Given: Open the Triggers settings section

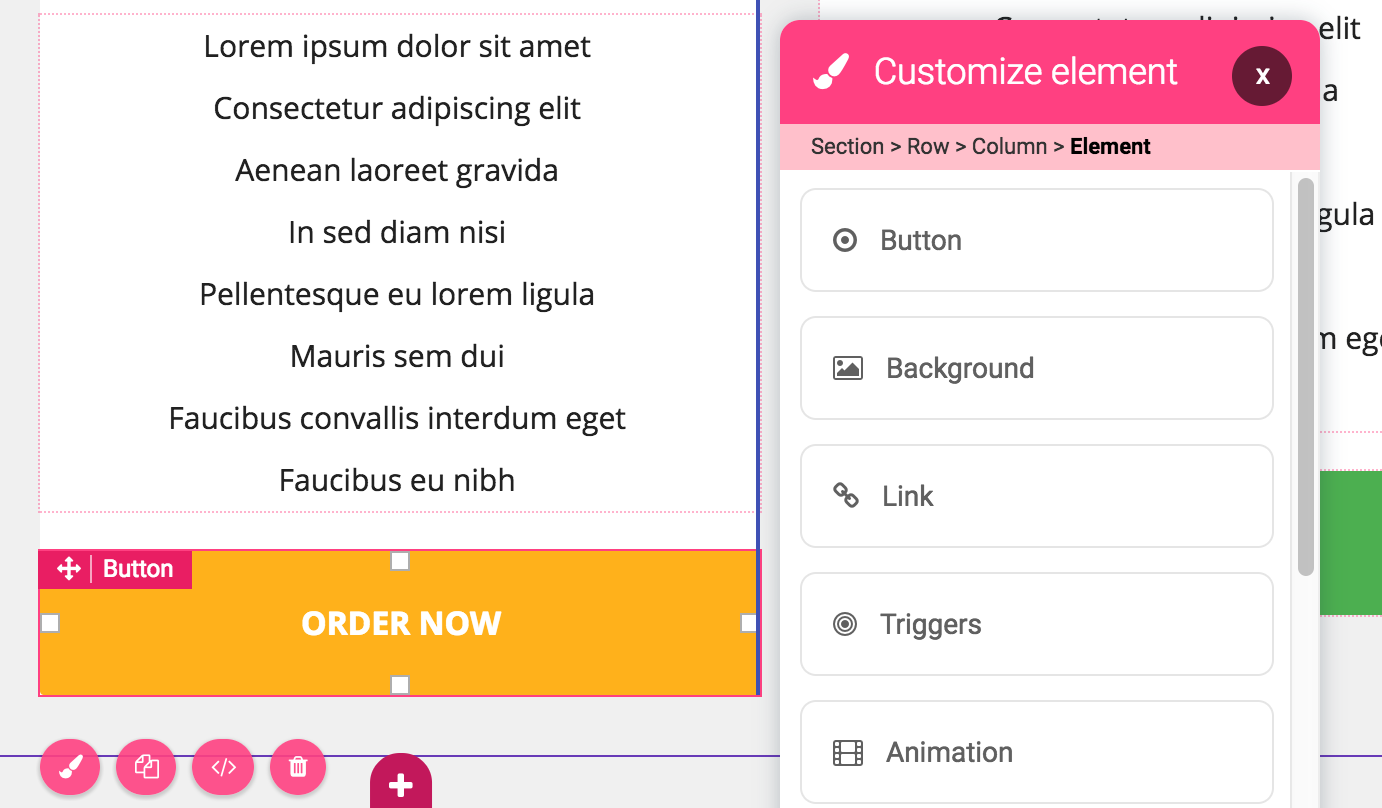Looking at the screenshot, I should click(x=1036, y=624).
